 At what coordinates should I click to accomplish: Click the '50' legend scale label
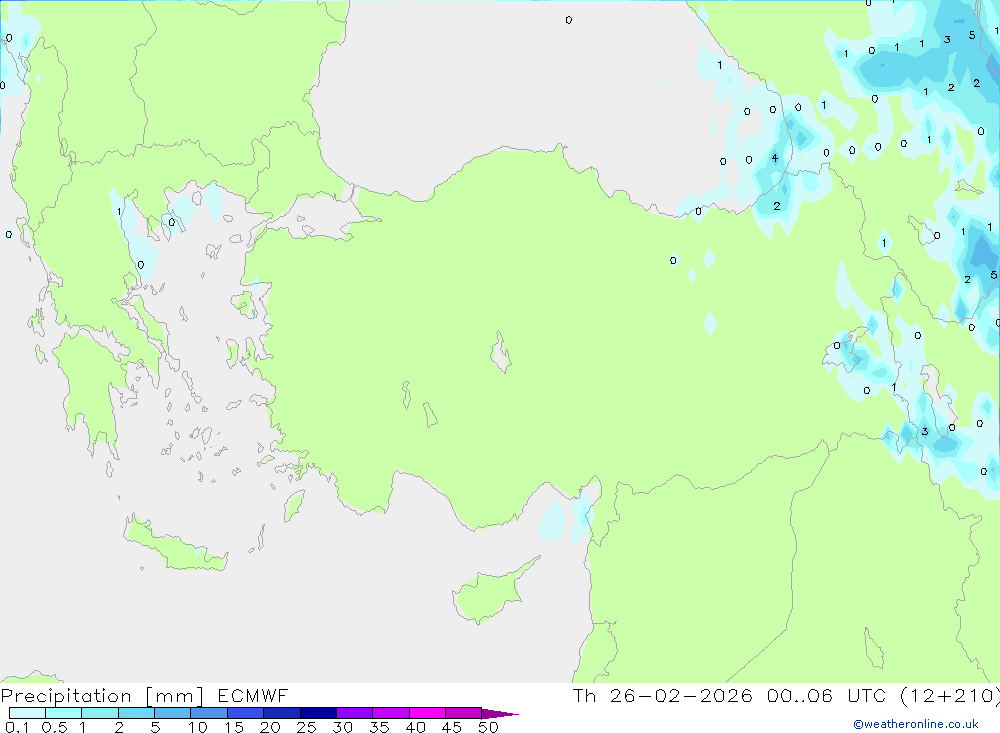(488, 727)
